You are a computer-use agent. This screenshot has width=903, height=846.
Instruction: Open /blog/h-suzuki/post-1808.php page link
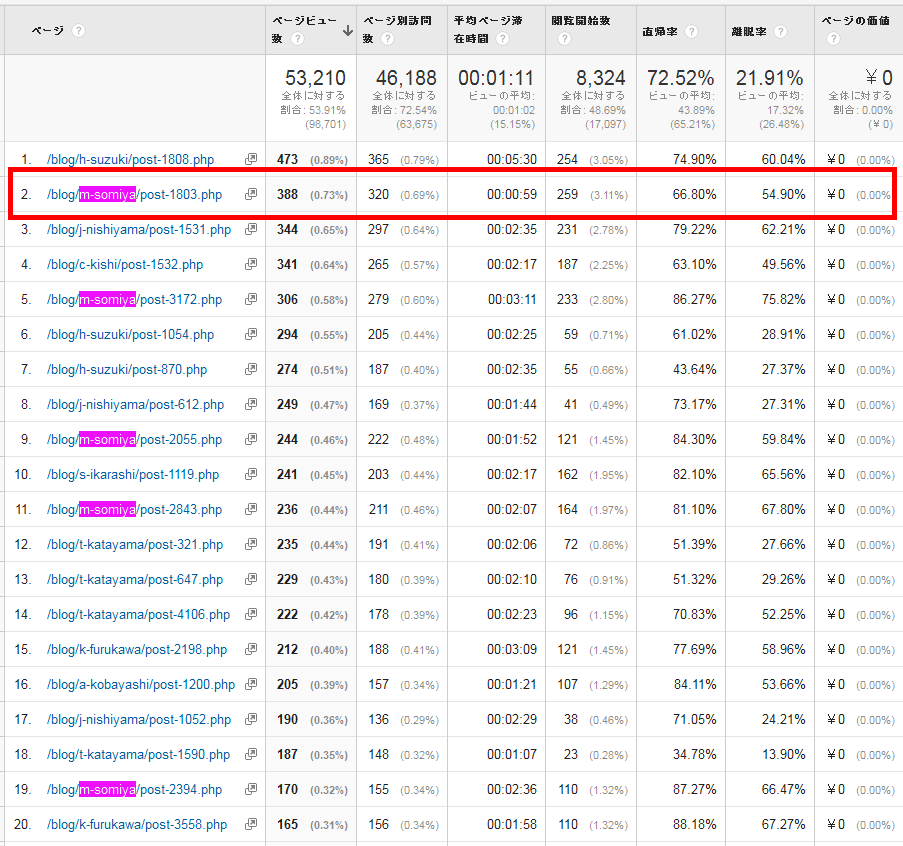[x=130, y=160]
